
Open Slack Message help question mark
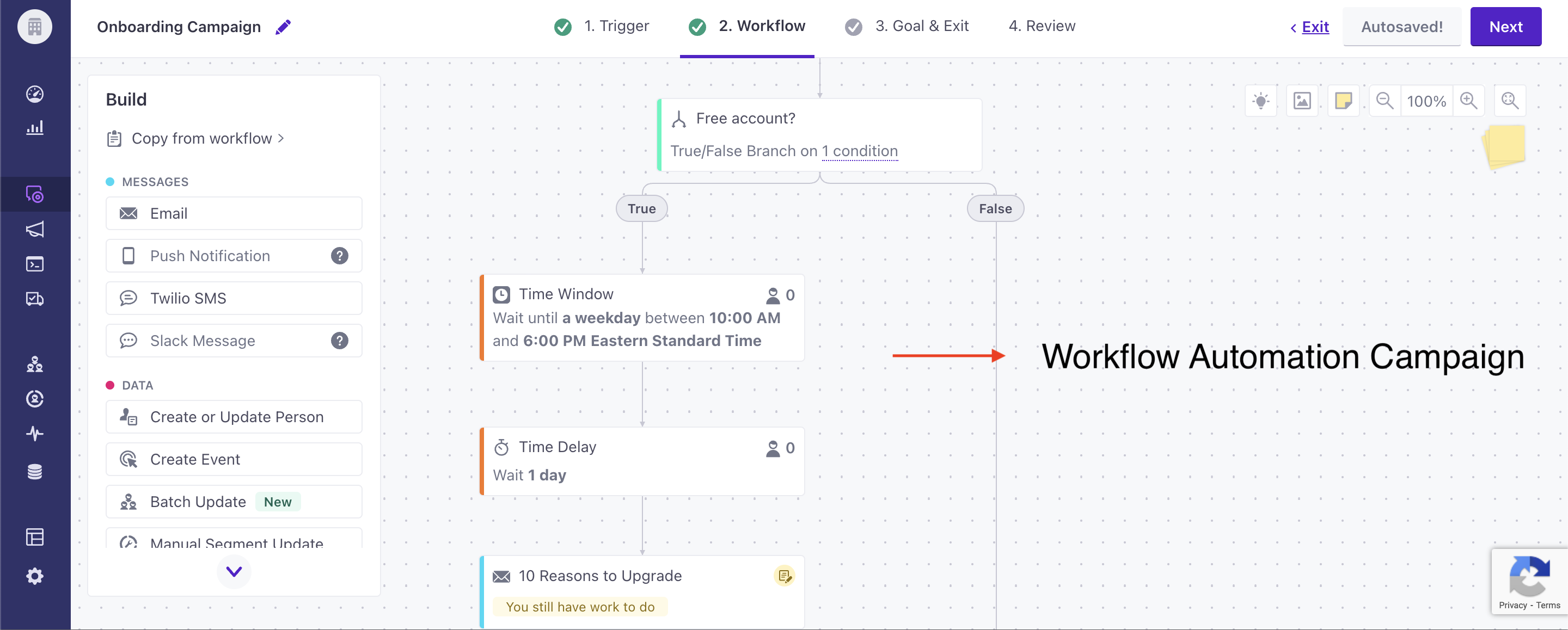coord(340,341)
